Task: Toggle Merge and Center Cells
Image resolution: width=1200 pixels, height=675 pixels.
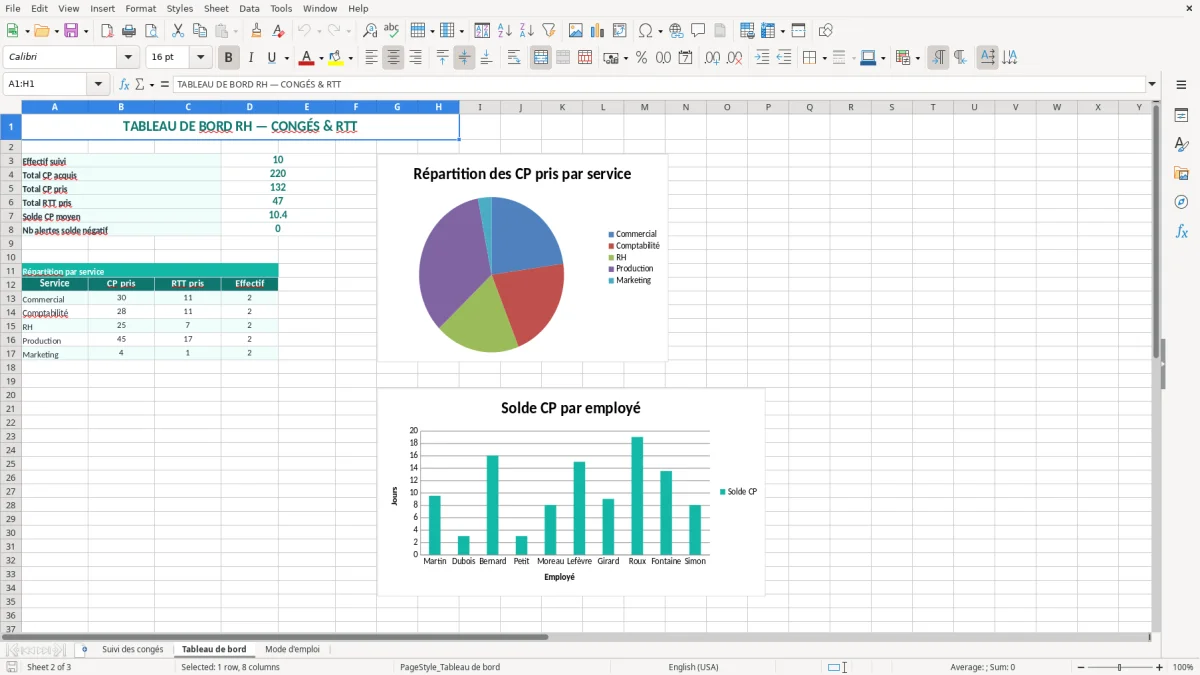Action: click(541, 58)
